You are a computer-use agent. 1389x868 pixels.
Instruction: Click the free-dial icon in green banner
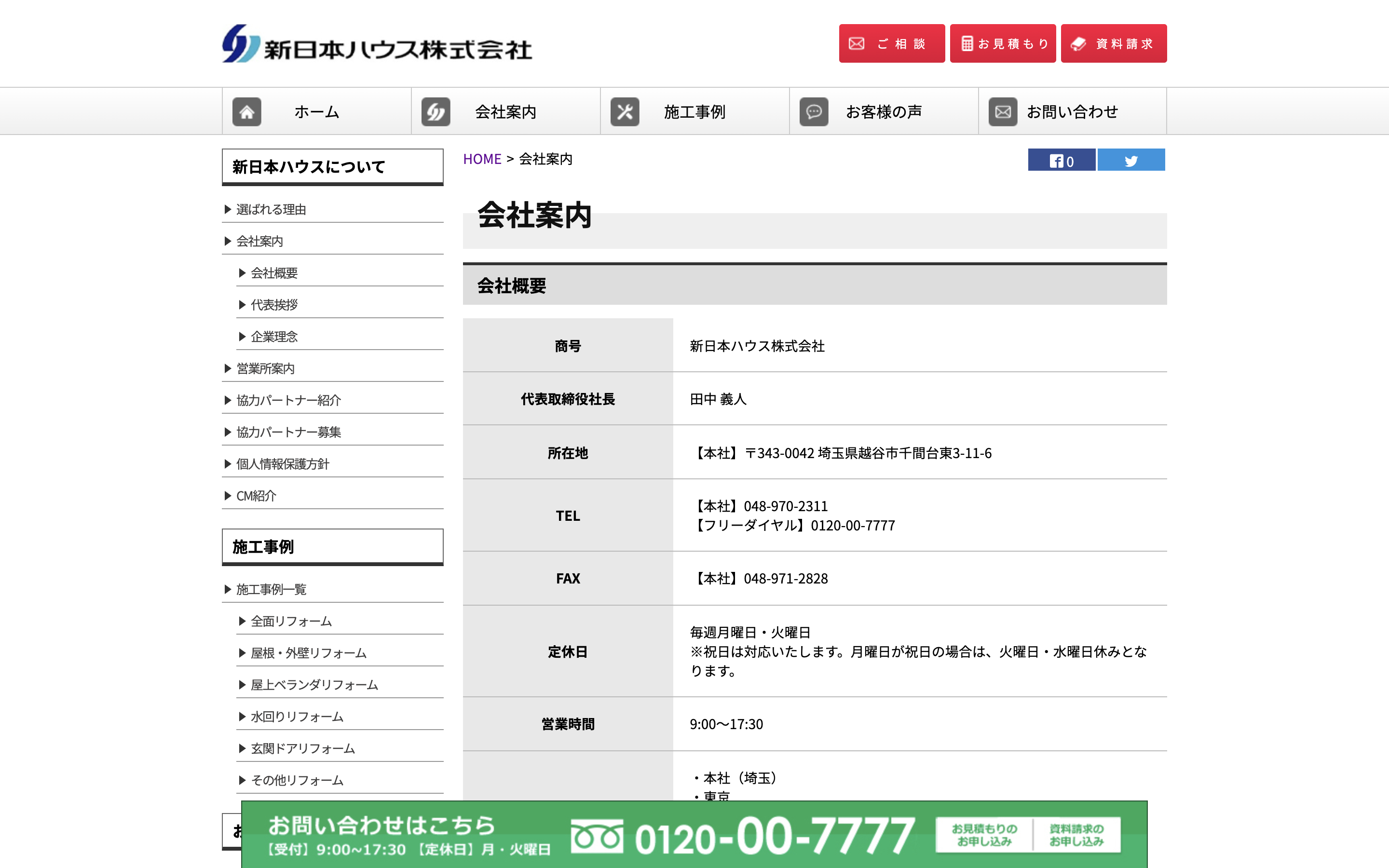[597, 837]
